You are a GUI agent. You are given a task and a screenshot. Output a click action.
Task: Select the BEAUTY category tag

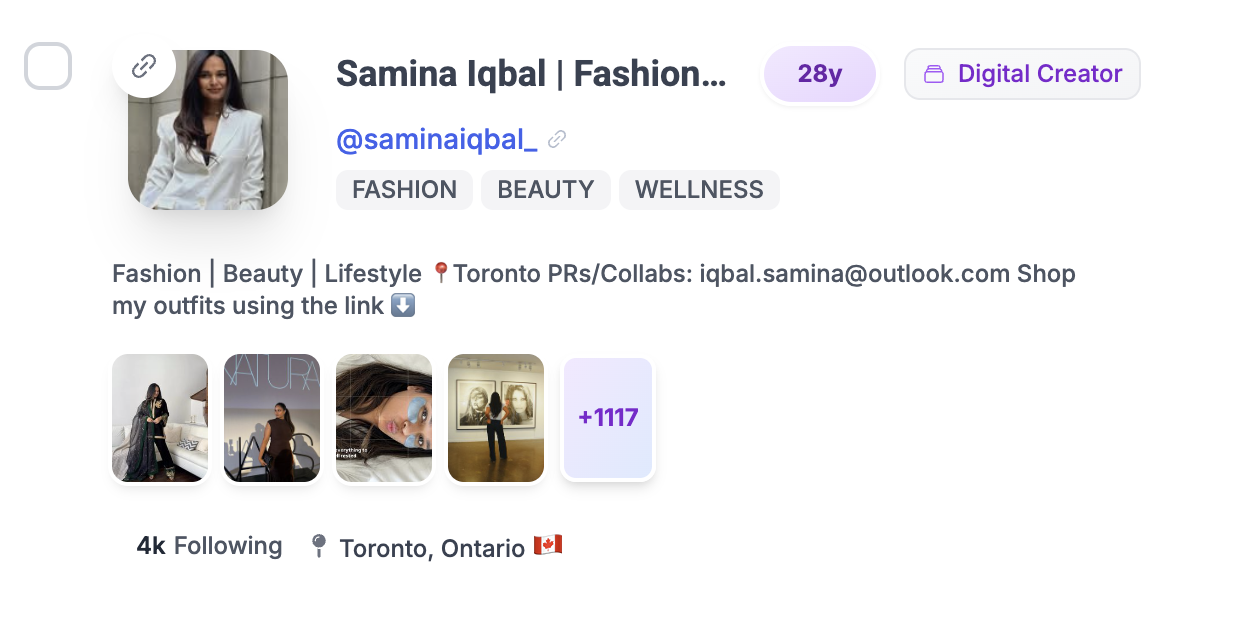[x=545, y=189]
